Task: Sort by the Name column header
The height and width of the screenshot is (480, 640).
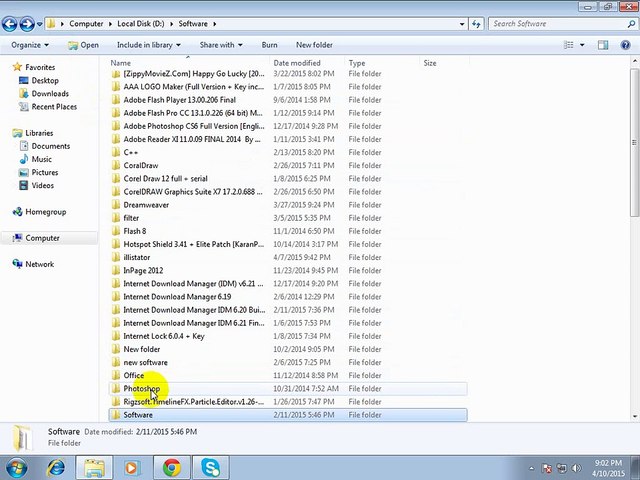Action: [120, 63]
